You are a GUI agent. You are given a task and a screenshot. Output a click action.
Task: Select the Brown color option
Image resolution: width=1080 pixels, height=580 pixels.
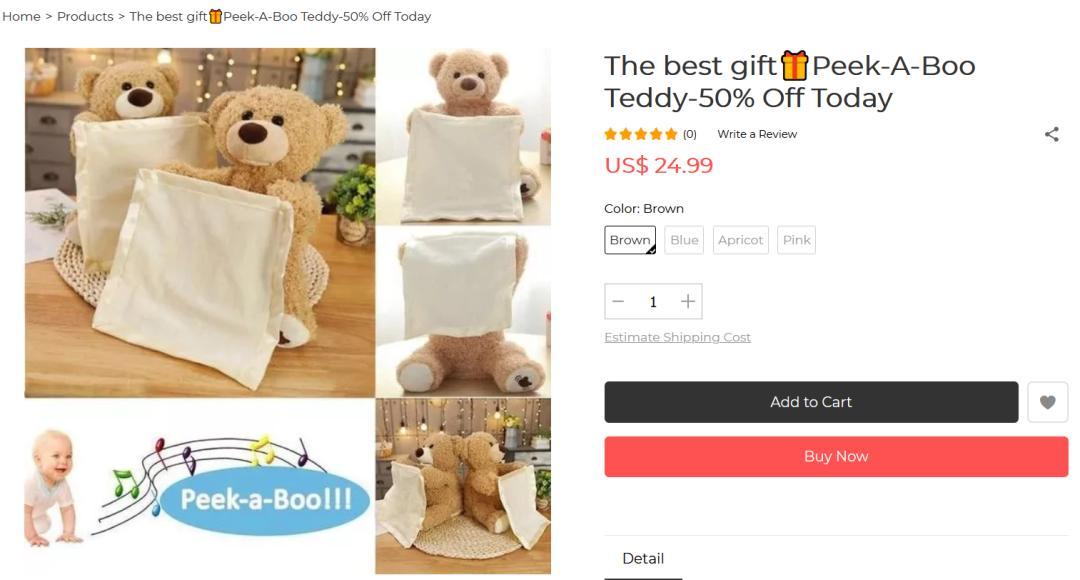630,240
